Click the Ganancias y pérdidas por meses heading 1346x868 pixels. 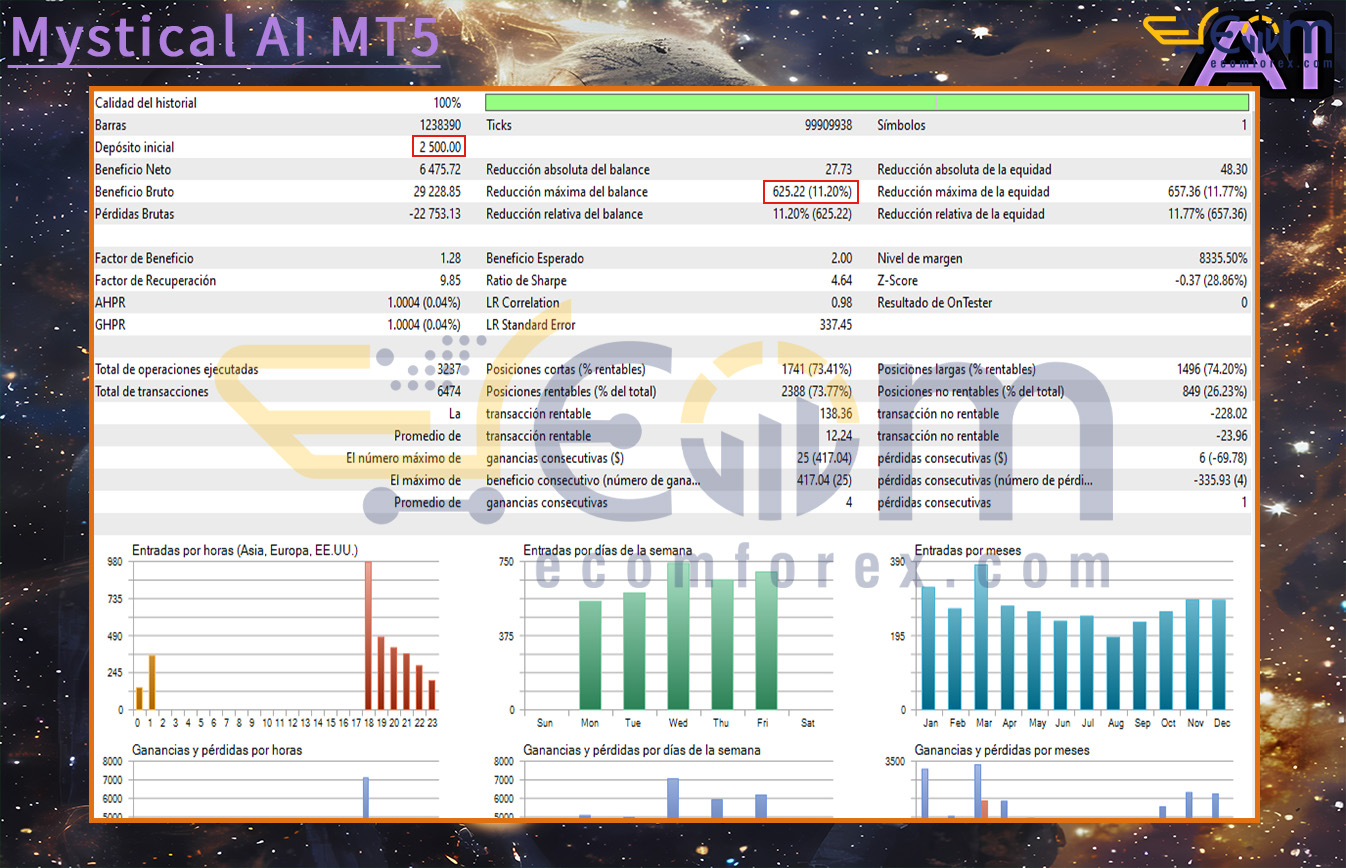click(1002, 750)
